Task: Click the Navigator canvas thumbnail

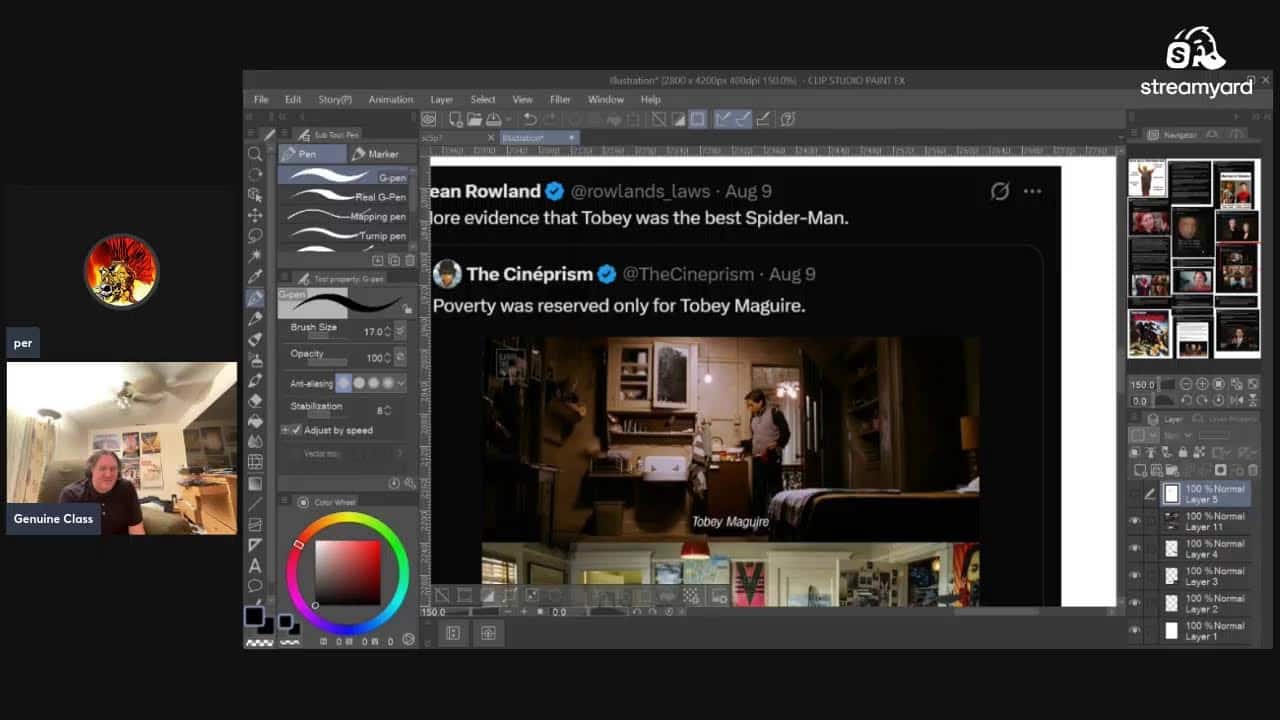Action: coord(1194,259)
